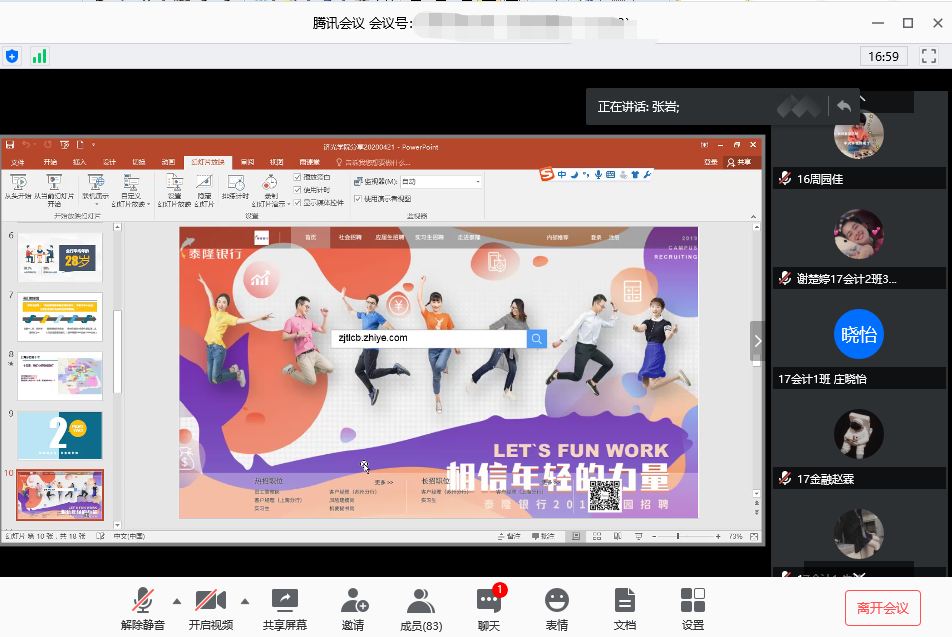The height and width of the screenshot is (637, 952).
Task: Click the zoom slider in status bar
Action: [686, 536]
